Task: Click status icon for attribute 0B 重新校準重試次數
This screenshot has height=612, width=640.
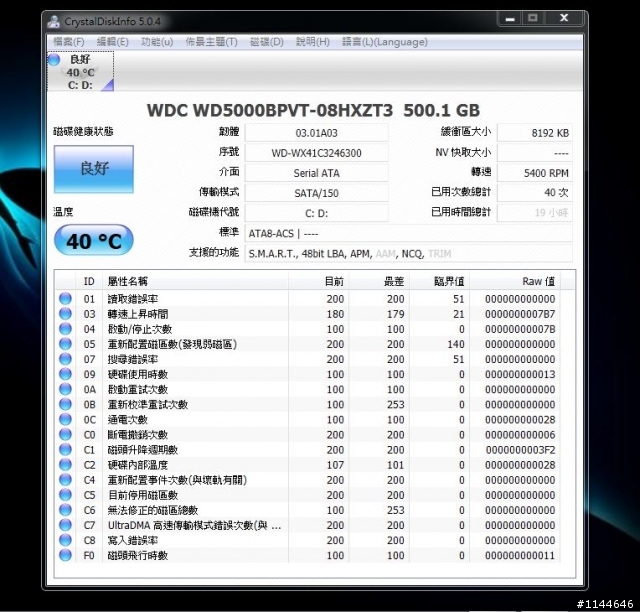Action: 65,404
